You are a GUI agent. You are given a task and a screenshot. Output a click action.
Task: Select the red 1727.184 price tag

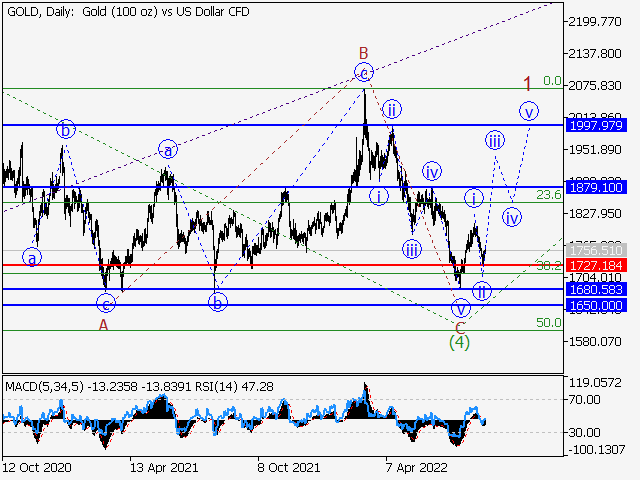[596, 265]
